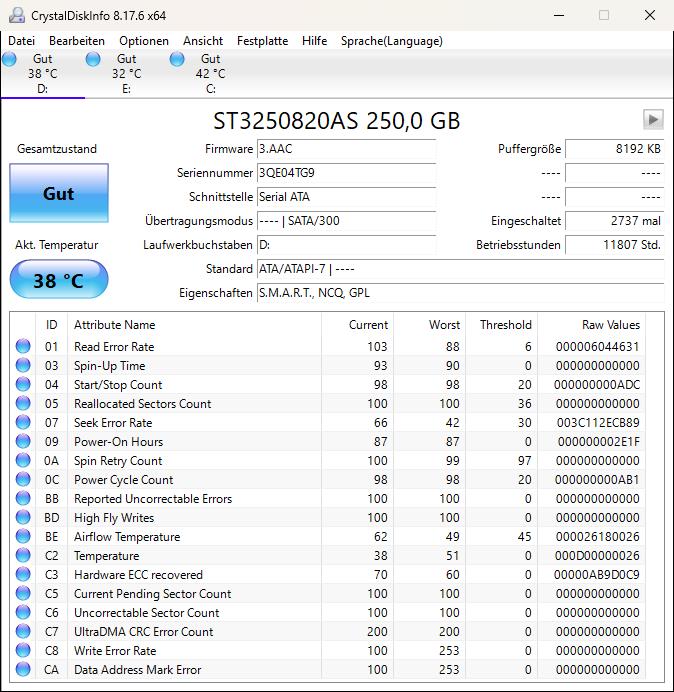Open the Ansicht menu

tap(203, 41)
